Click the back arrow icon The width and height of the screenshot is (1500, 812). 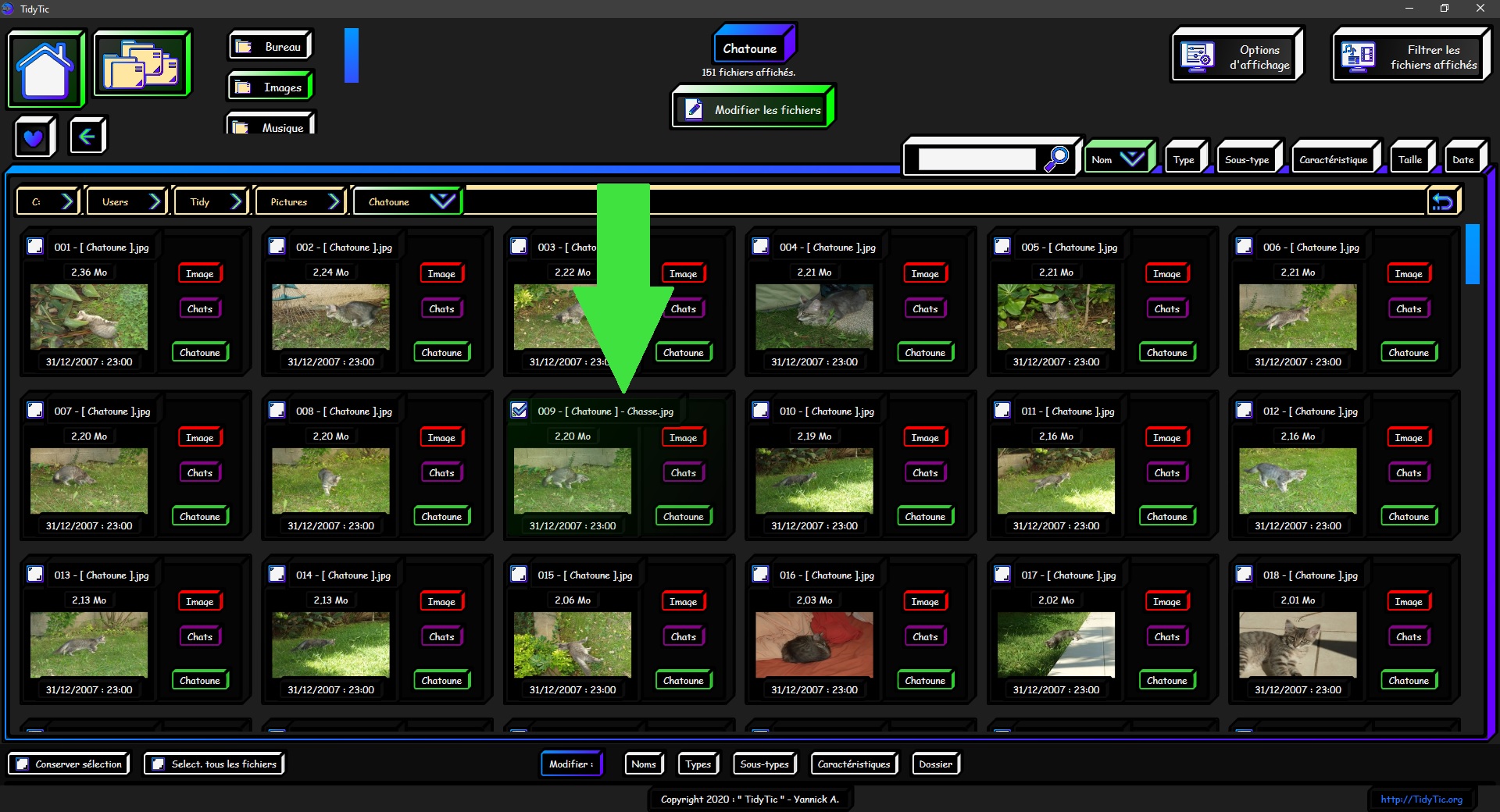pos(87,137)
